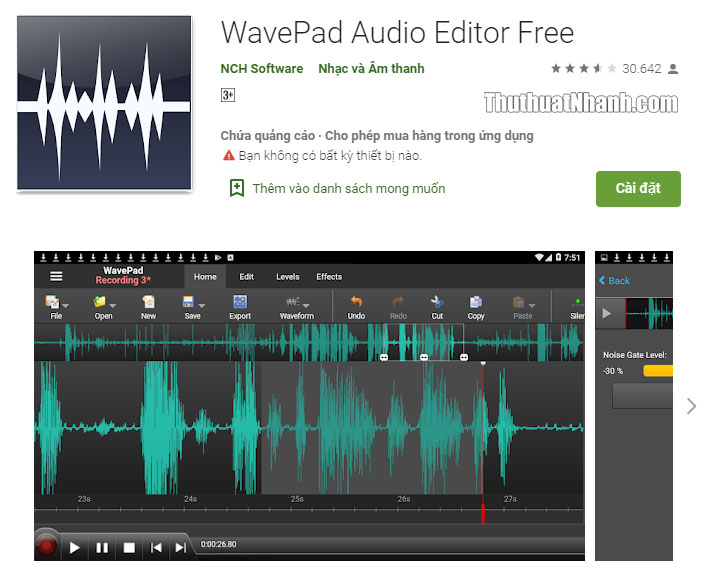Jump to end with skip-forward button

coord(181,548)
